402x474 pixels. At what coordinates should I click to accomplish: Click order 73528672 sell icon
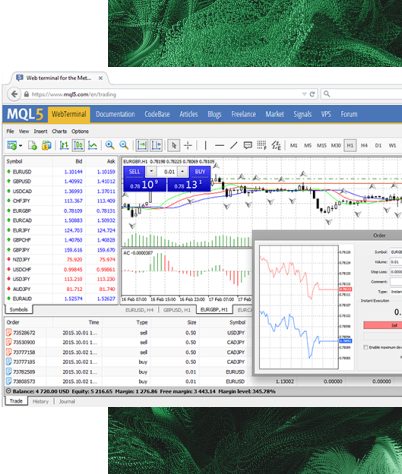pos(9,333)
